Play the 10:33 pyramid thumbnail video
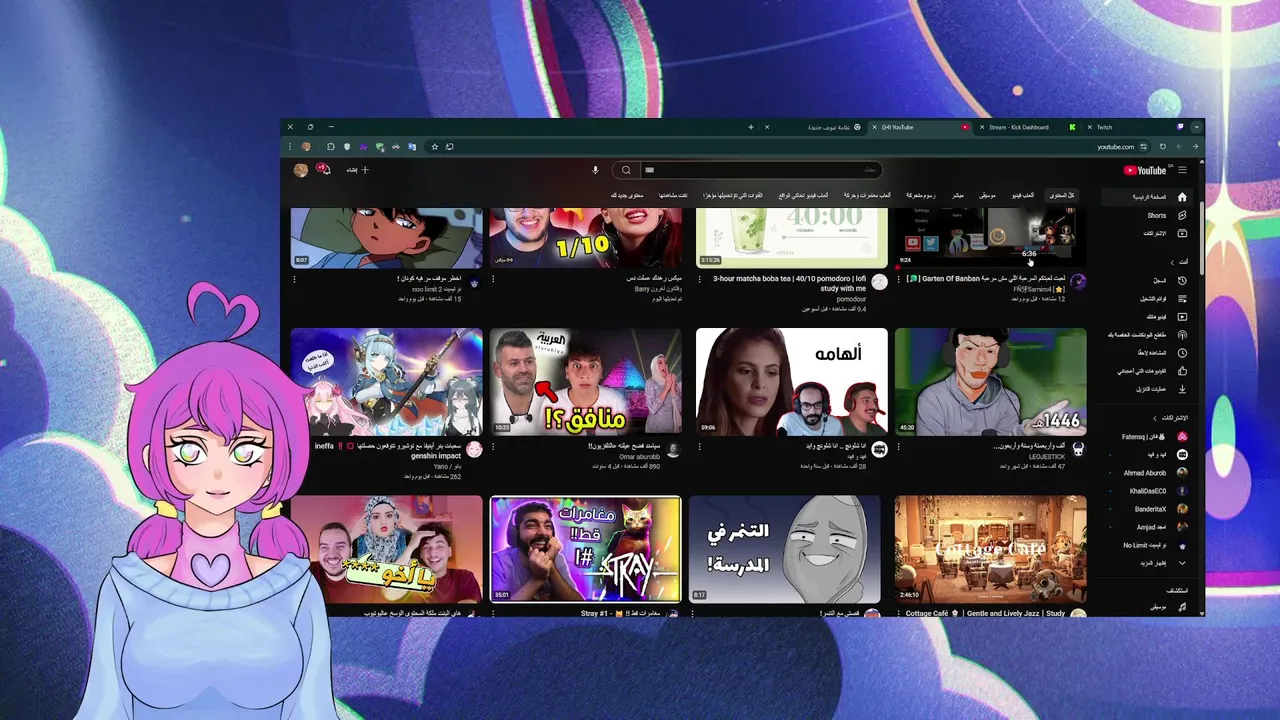The height and width of the screenshot is (720, 1280). (586, 381)
